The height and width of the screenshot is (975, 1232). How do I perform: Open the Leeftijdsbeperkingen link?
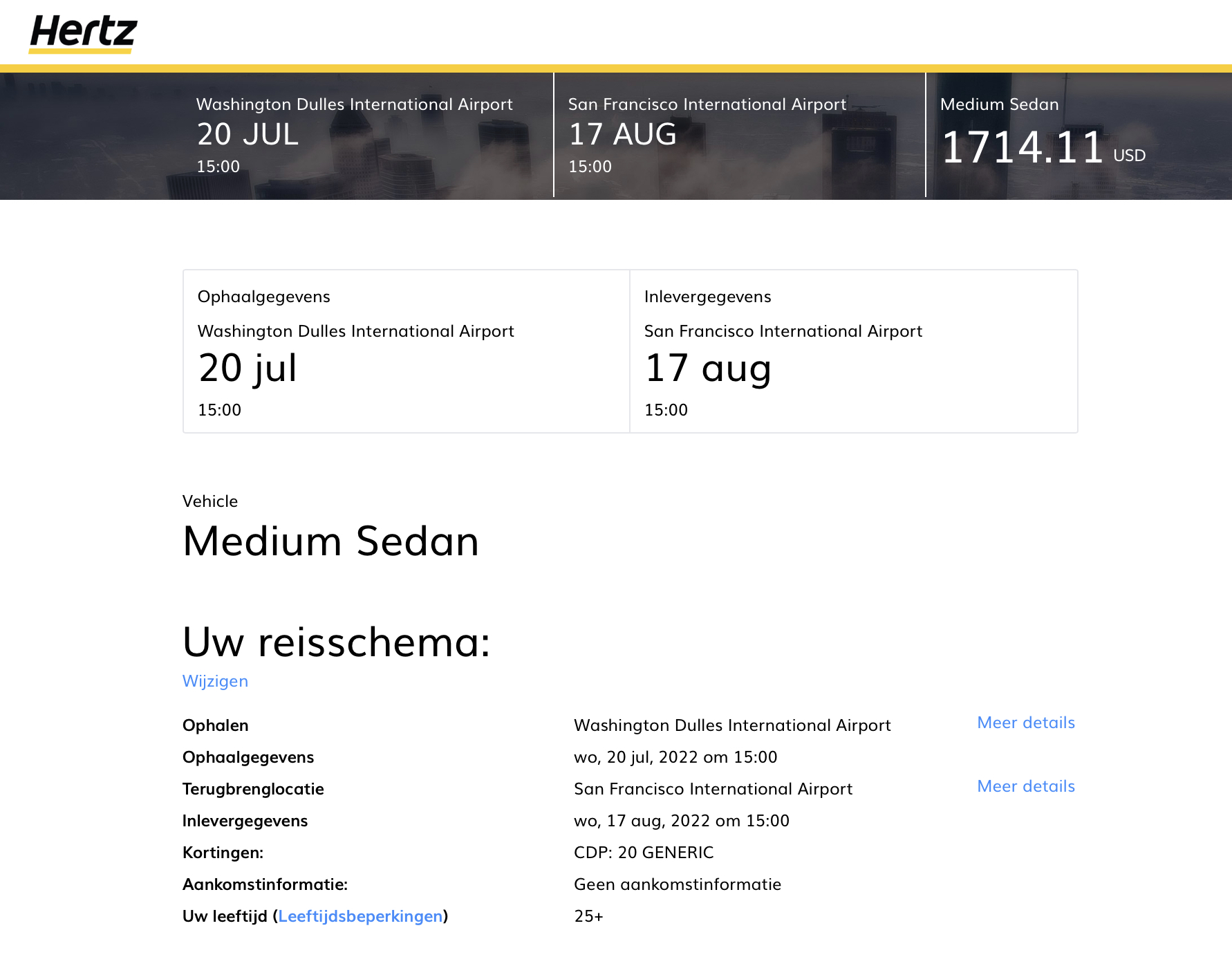(360, 916)
